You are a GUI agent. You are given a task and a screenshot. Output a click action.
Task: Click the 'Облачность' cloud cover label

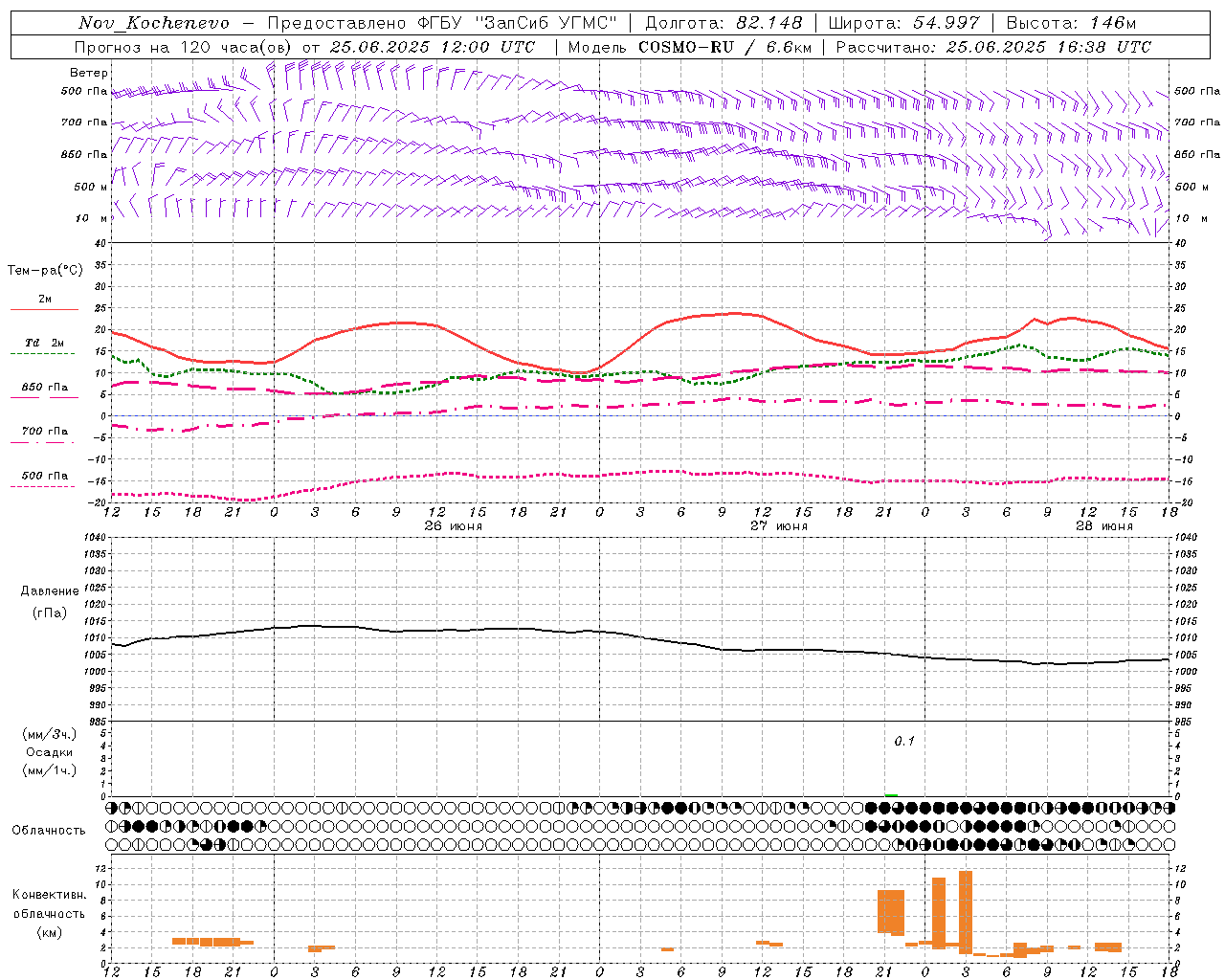pos(49,831)
